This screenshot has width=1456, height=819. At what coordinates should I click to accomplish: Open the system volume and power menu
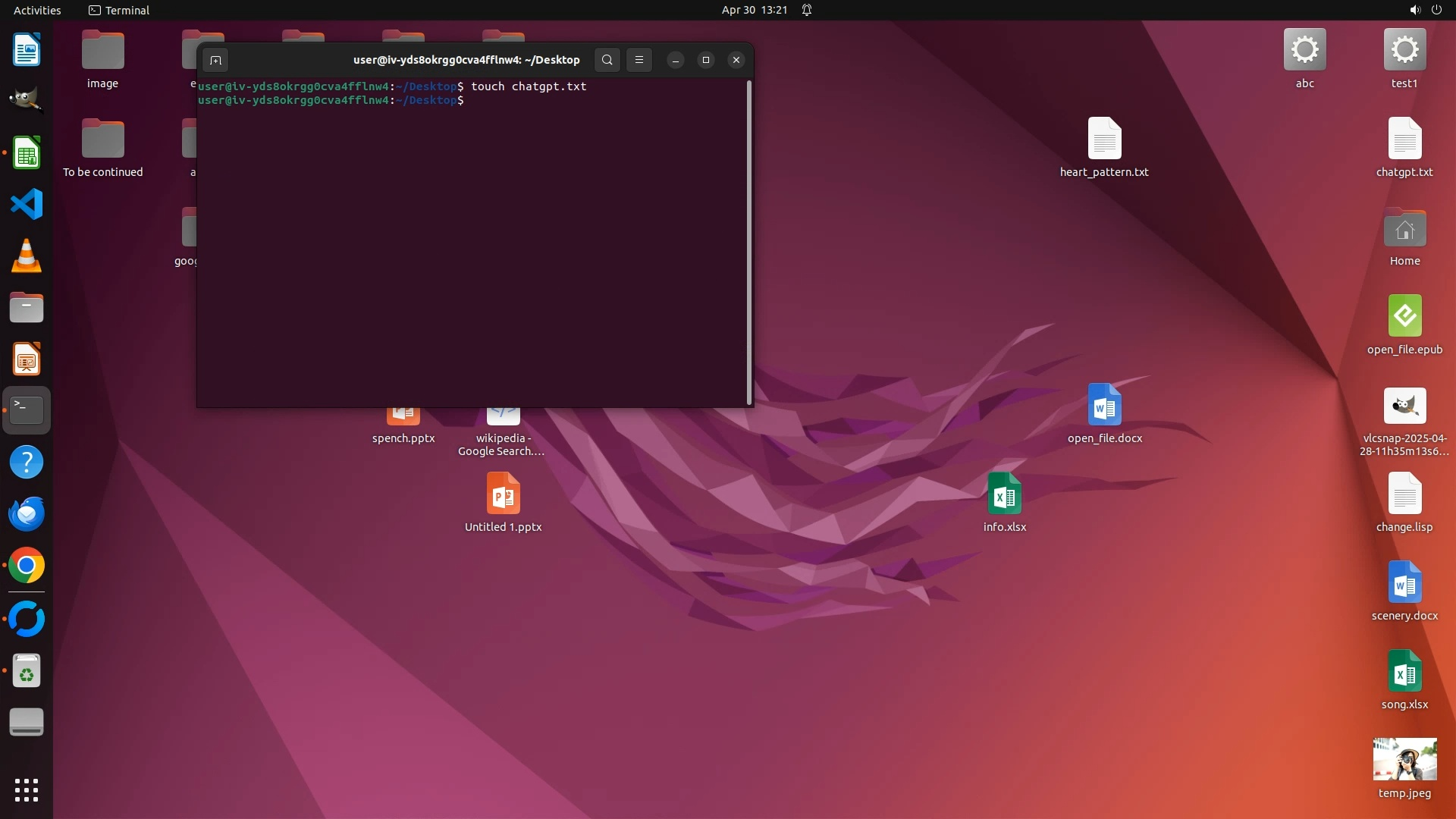[x=1425, y=10]
